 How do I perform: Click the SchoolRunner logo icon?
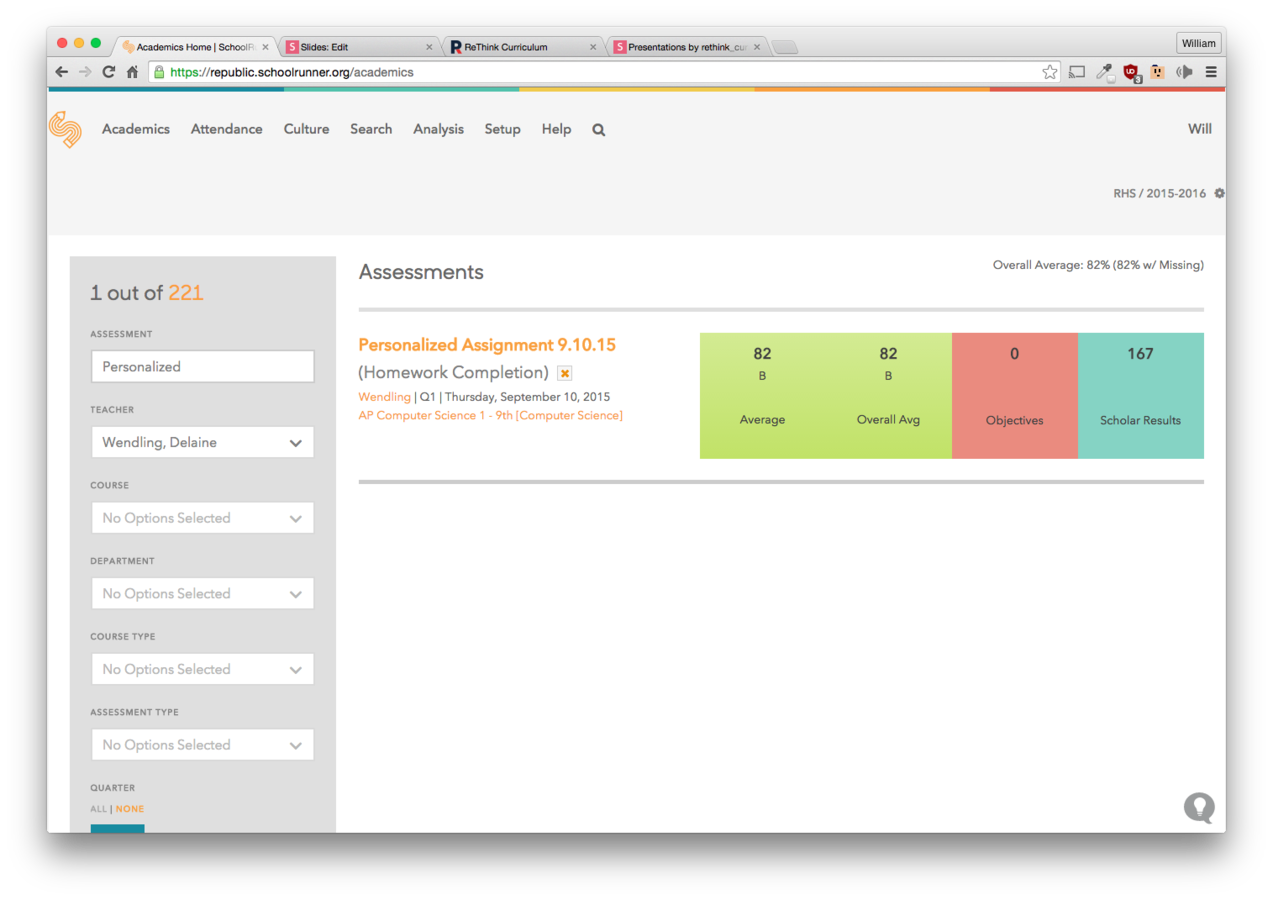(x=66, y=129)
